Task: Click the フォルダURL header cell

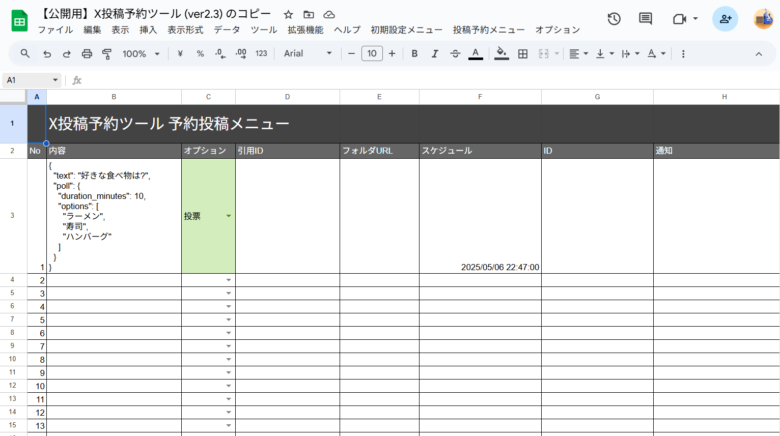Action: click(379, 151)
